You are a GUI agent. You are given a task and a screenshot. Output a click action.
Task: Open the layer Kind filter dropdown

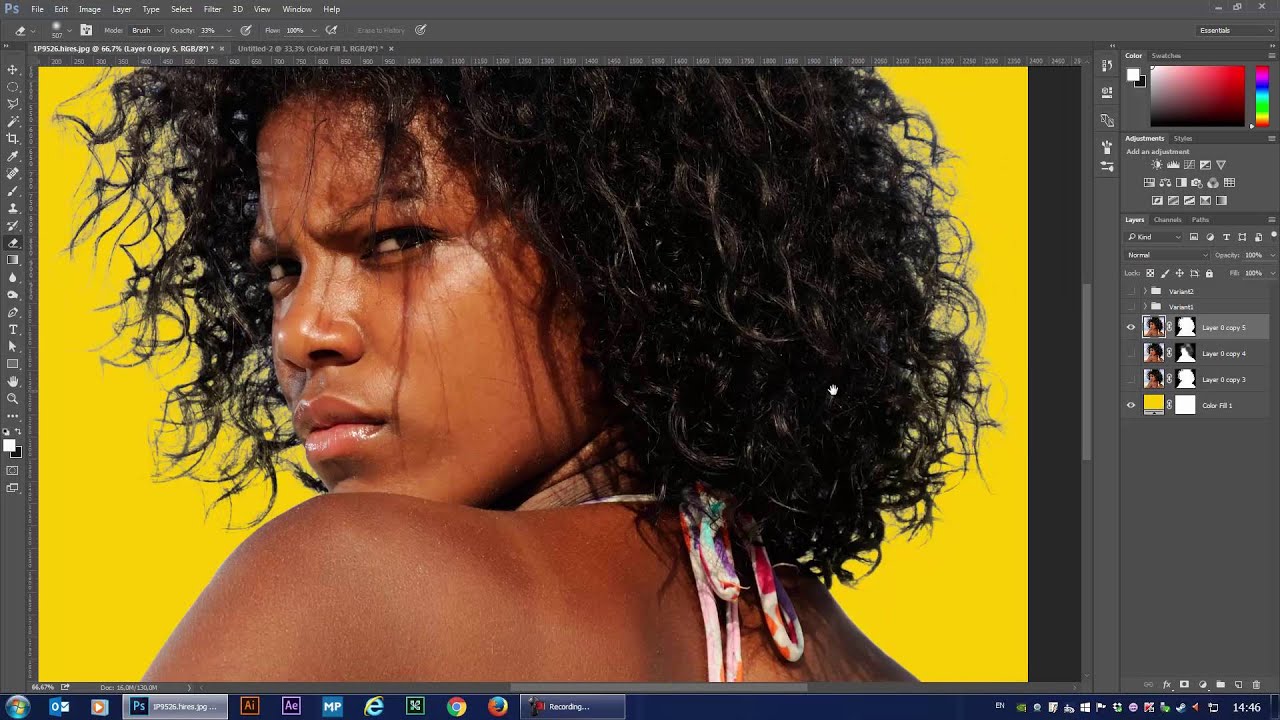click(x=1154, y=237)
